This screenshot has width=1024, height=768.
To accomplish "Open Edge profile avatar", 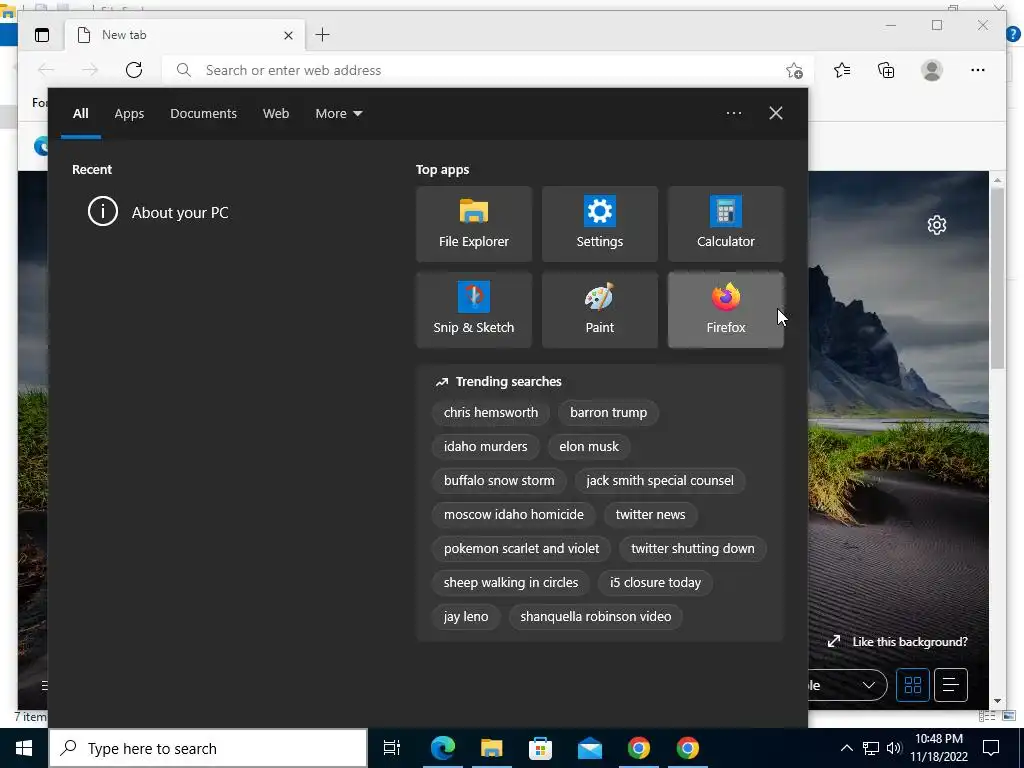I will [932, 70].
